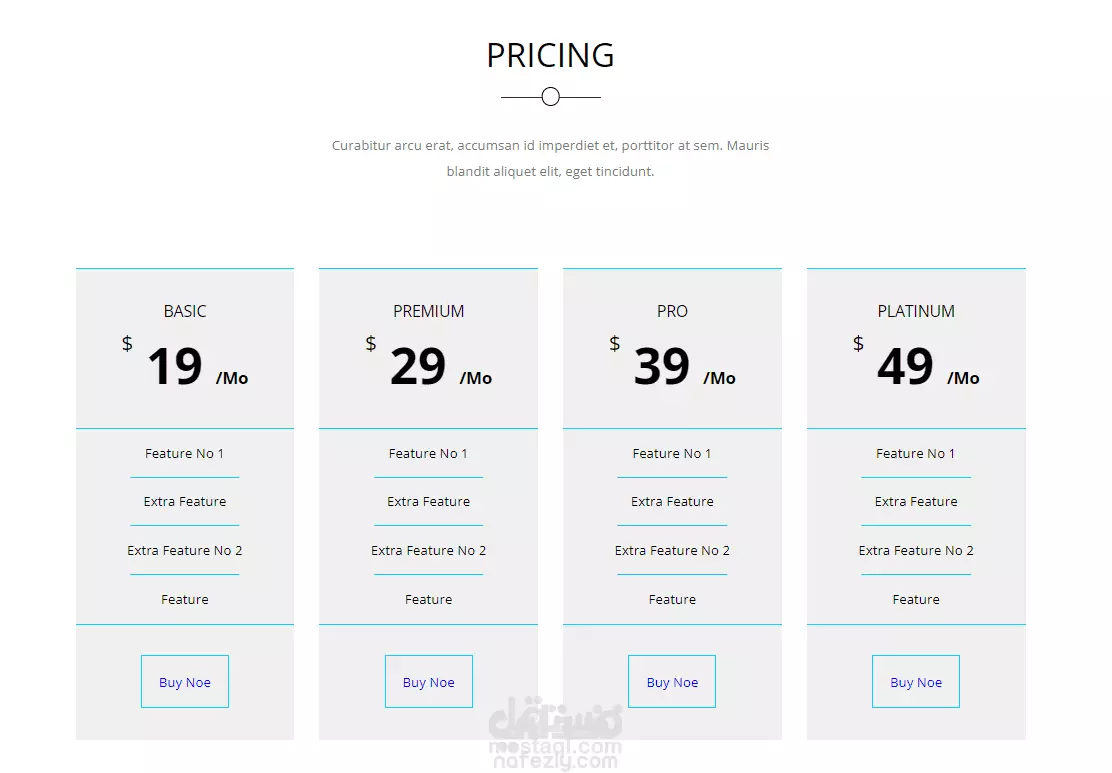
Task: Click the last Feature item in Platinum card
Action: (x=916, y=599)
